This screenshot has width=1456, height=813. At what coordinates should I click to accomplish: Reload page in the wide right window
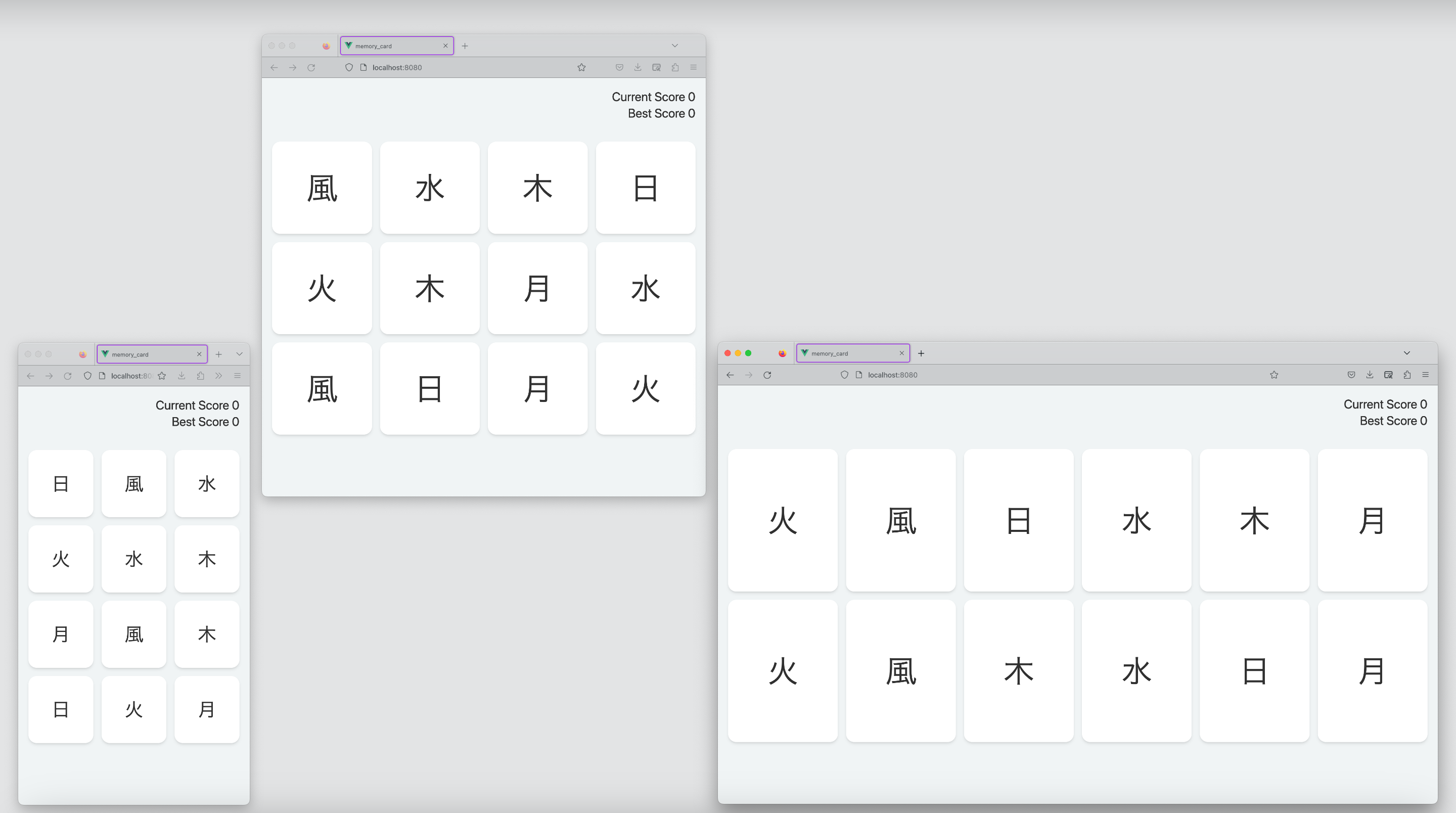[767, 375]
